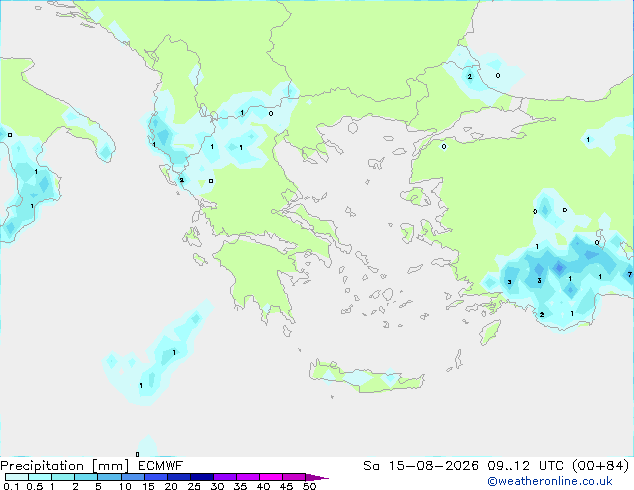Select the 2–5 mm legend color swatch
The width and height of the screenshot is (634, 490).
[x=86, y=477]
